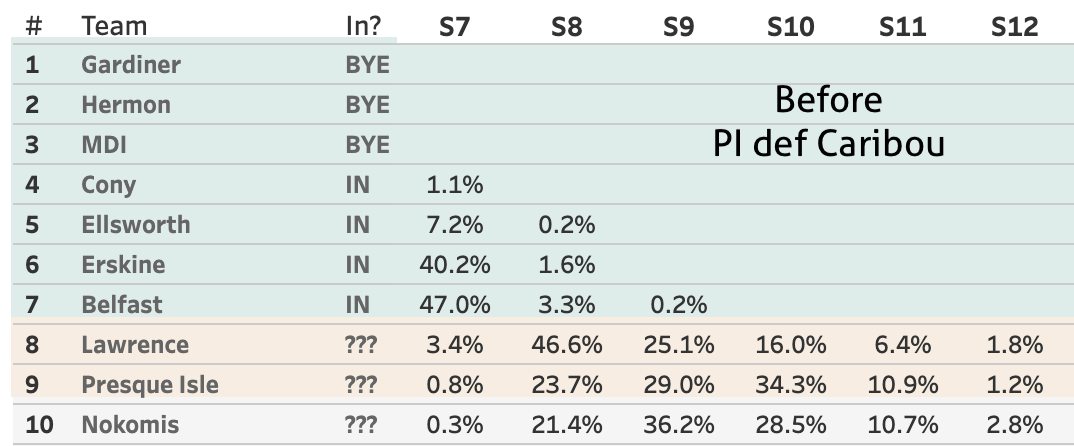Select Lawrence's ??? status cell
This screenshot has width=1074, height=446.
(361, 345)
